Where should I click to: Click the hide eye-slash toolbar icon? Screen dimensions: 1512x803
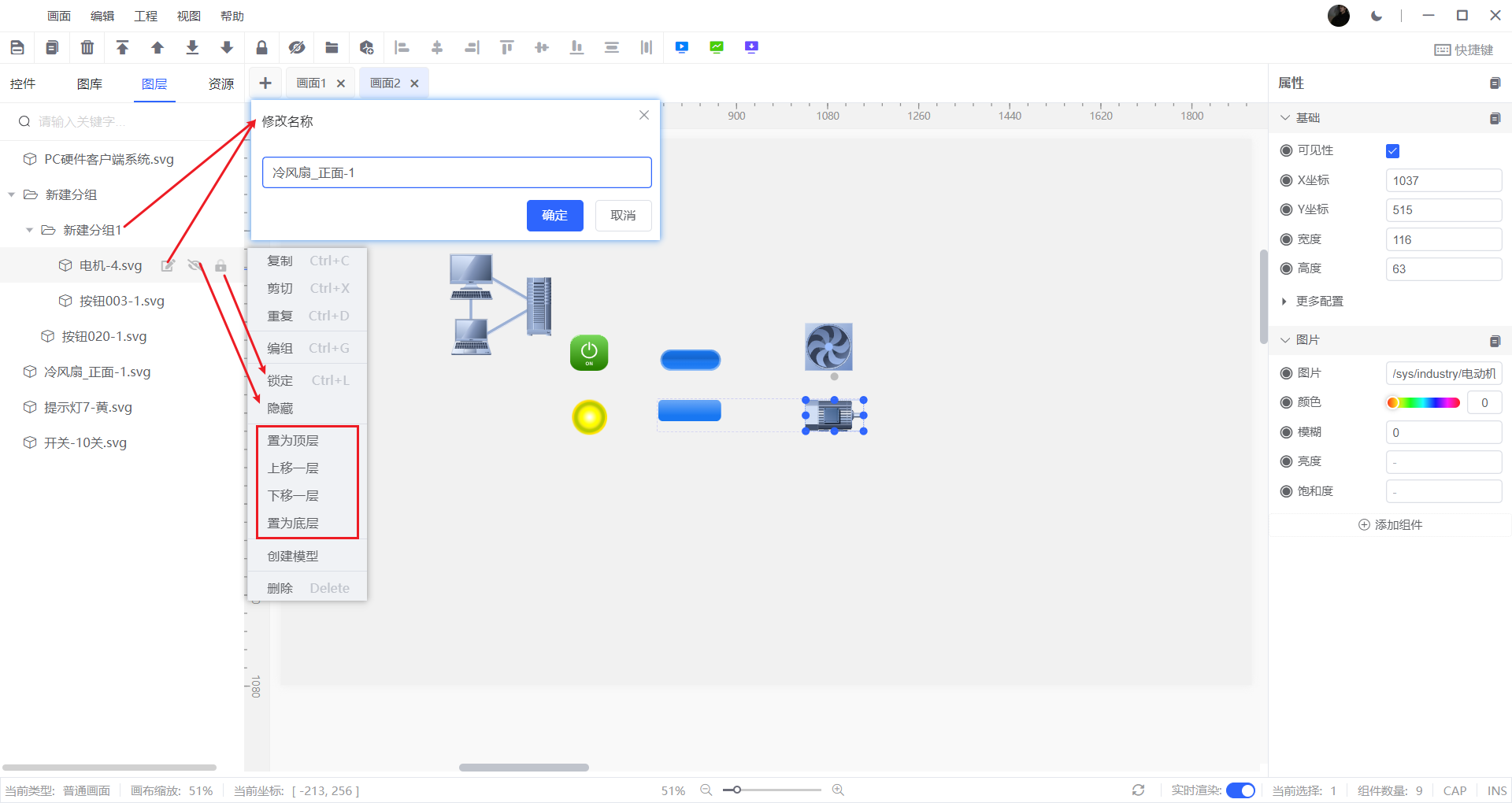pos(297,48)
